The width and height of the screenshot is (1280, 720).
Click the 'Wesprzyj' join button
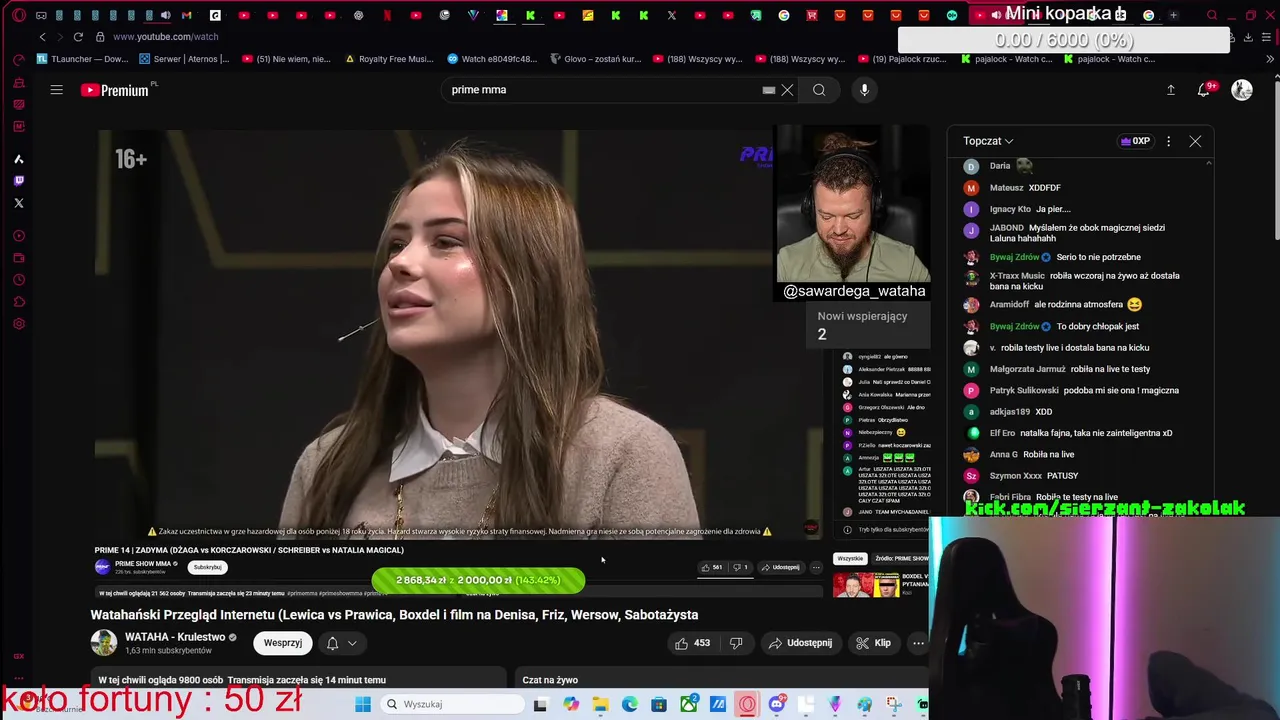coord(283,643)
